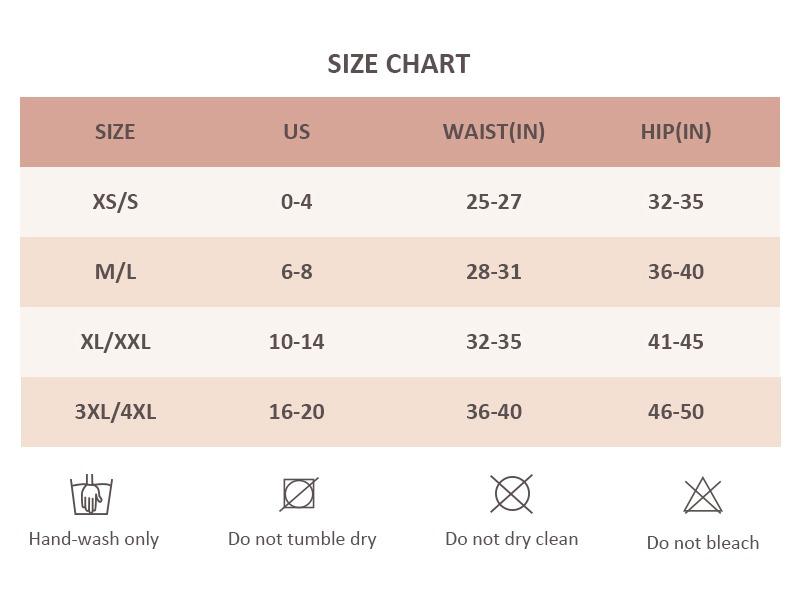Select the 'Do not tumble dry' label
Image resolution: width=800 pixels, height=600 pixels.
click(302, 539)
